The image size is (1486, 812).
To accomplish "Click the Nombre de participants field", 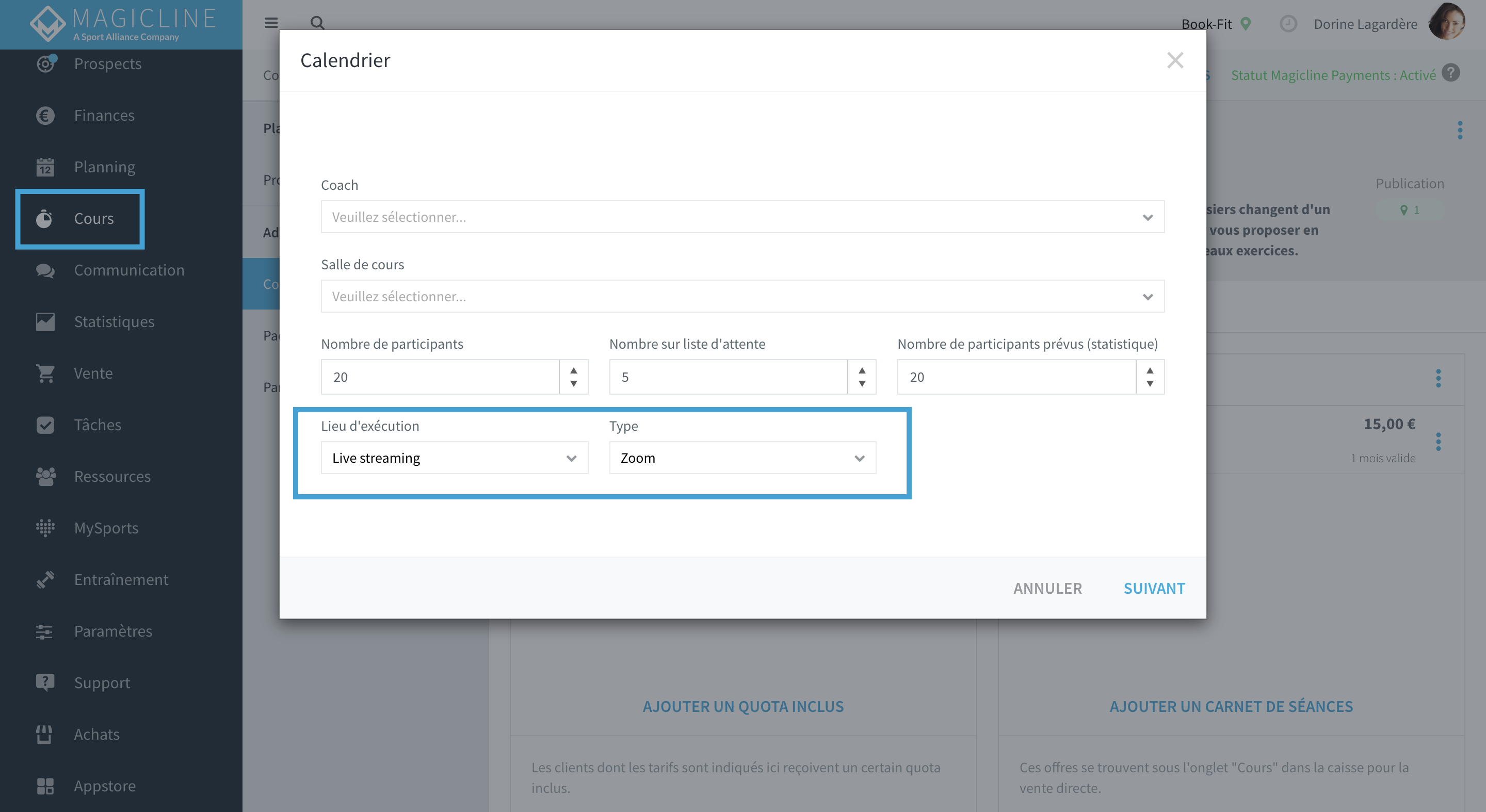I will [440, 377].
